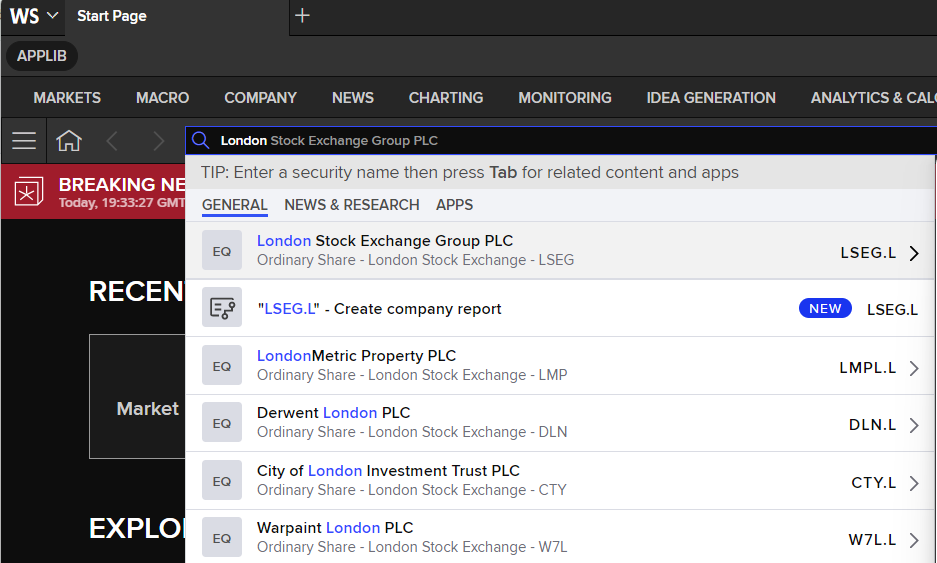
Task: Click the Breaking News alert icon
Action: tap(29, 191)
